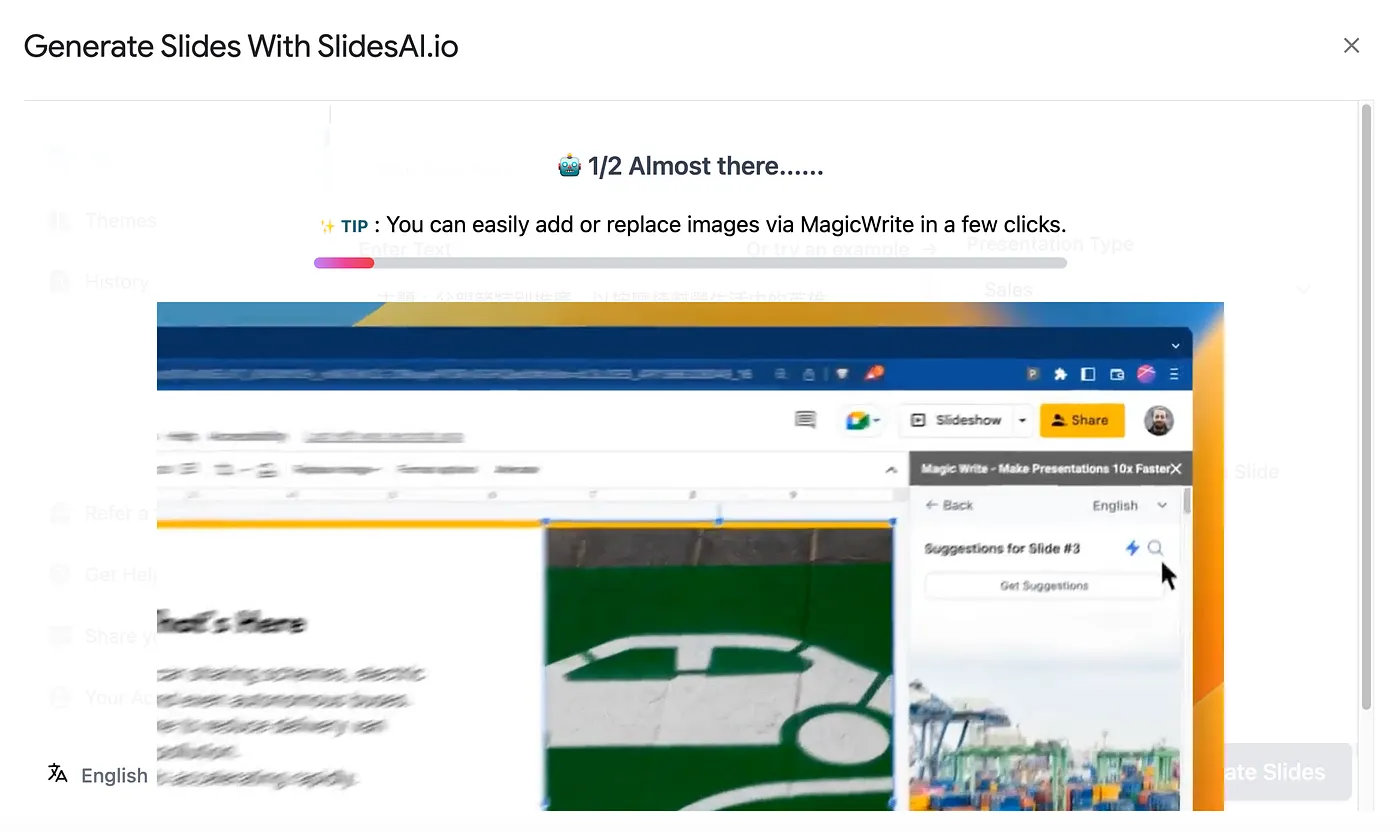Image resolution: width=1400 pixels, height=832 pixels.
Task: Start the Slideshow in the preview
Action: click(x=956, y=420)
